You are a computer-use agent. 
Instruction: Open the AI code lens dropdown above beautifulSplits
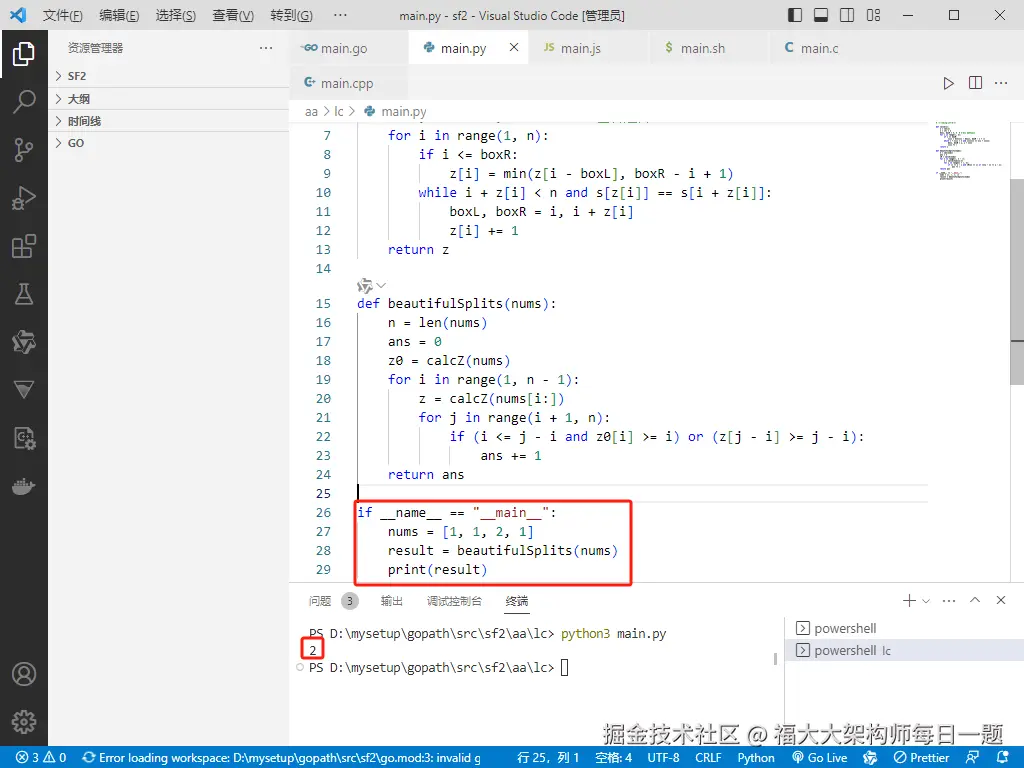pyautogui.click(x=372, y=285)
